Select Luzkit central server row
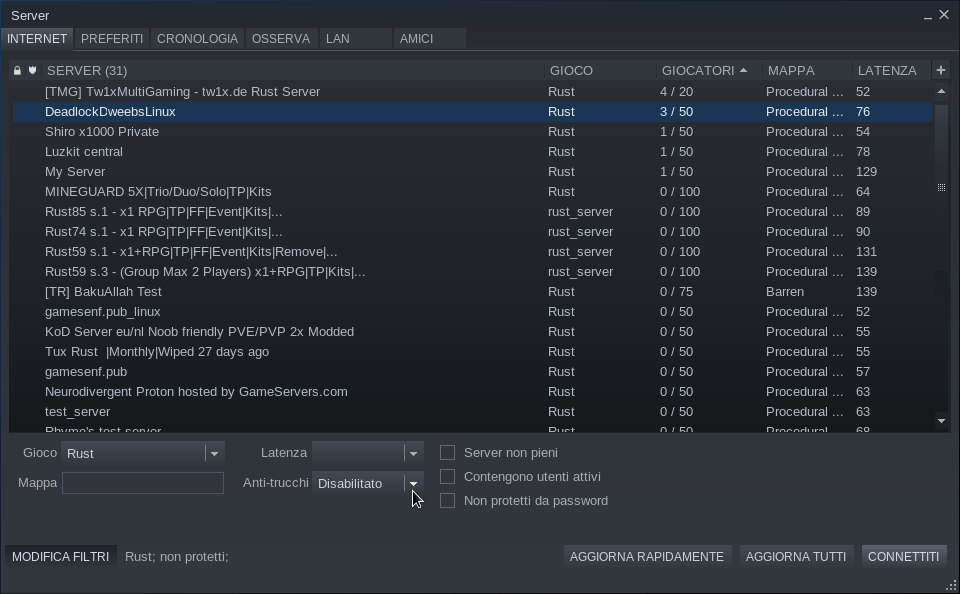The width and height of the screenshot is (960, 594). click(x=472, y=151)
